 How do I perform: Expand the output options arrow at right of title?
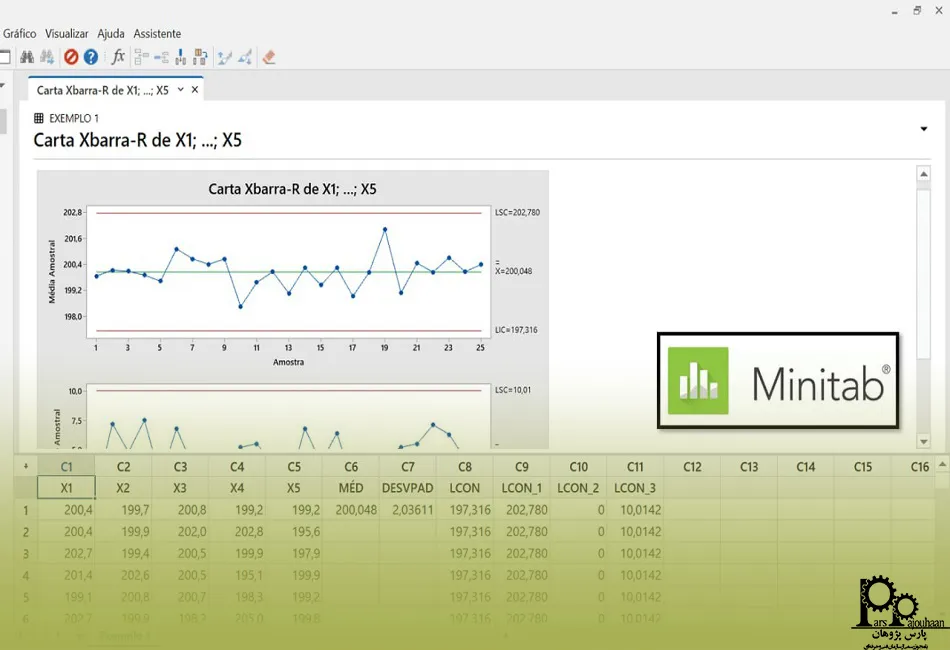pos(923,129)
